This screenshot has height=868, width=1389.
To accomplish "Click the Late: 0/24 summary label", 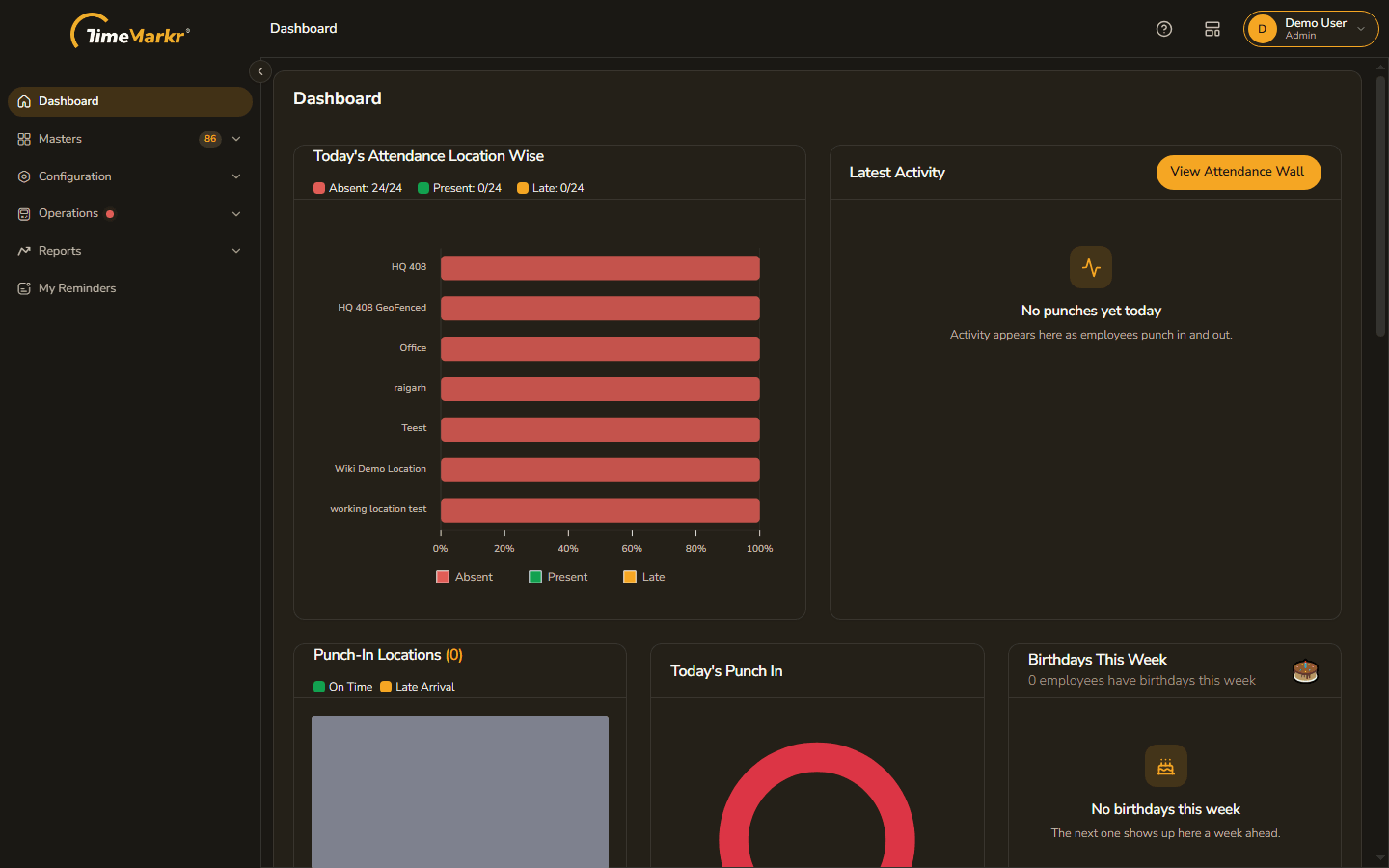I will tap(550, 188).
